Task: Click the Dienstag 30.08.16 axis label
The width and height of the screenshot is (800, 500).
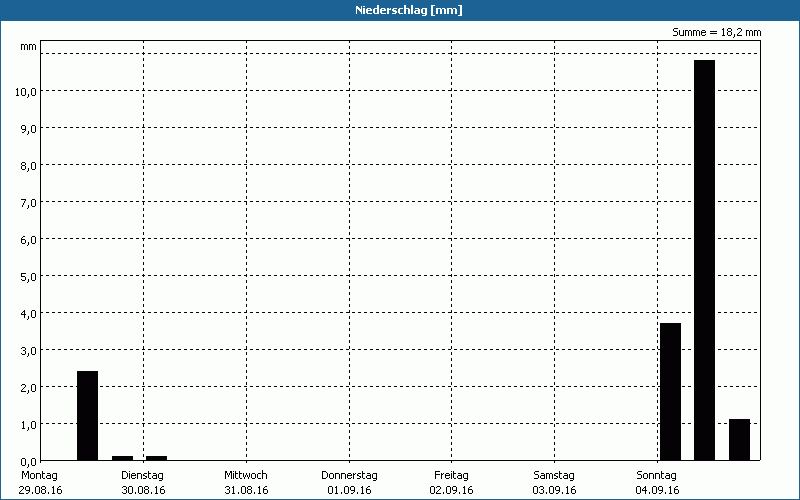Action: point(143,483)
